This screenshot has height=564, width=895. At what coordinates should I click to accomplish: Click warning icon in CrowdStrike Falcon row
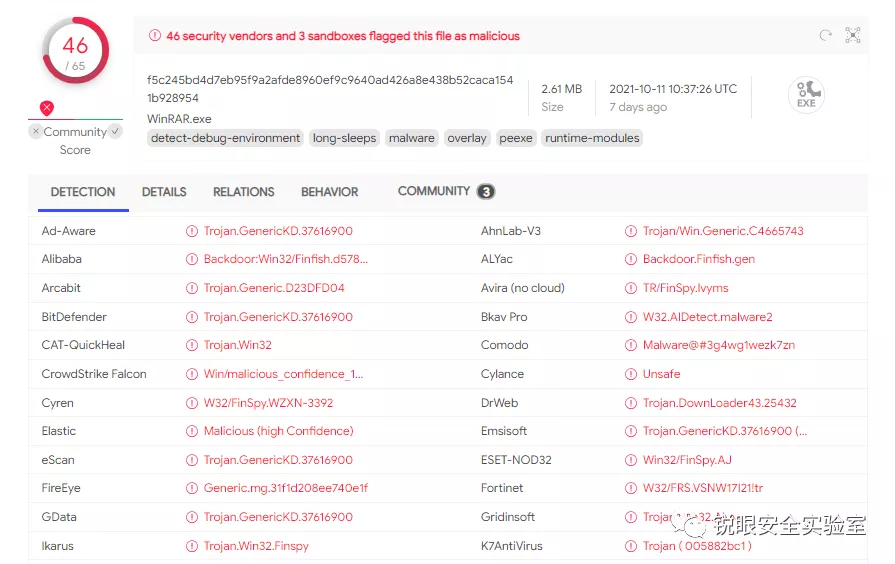click(x=192, y=374)
